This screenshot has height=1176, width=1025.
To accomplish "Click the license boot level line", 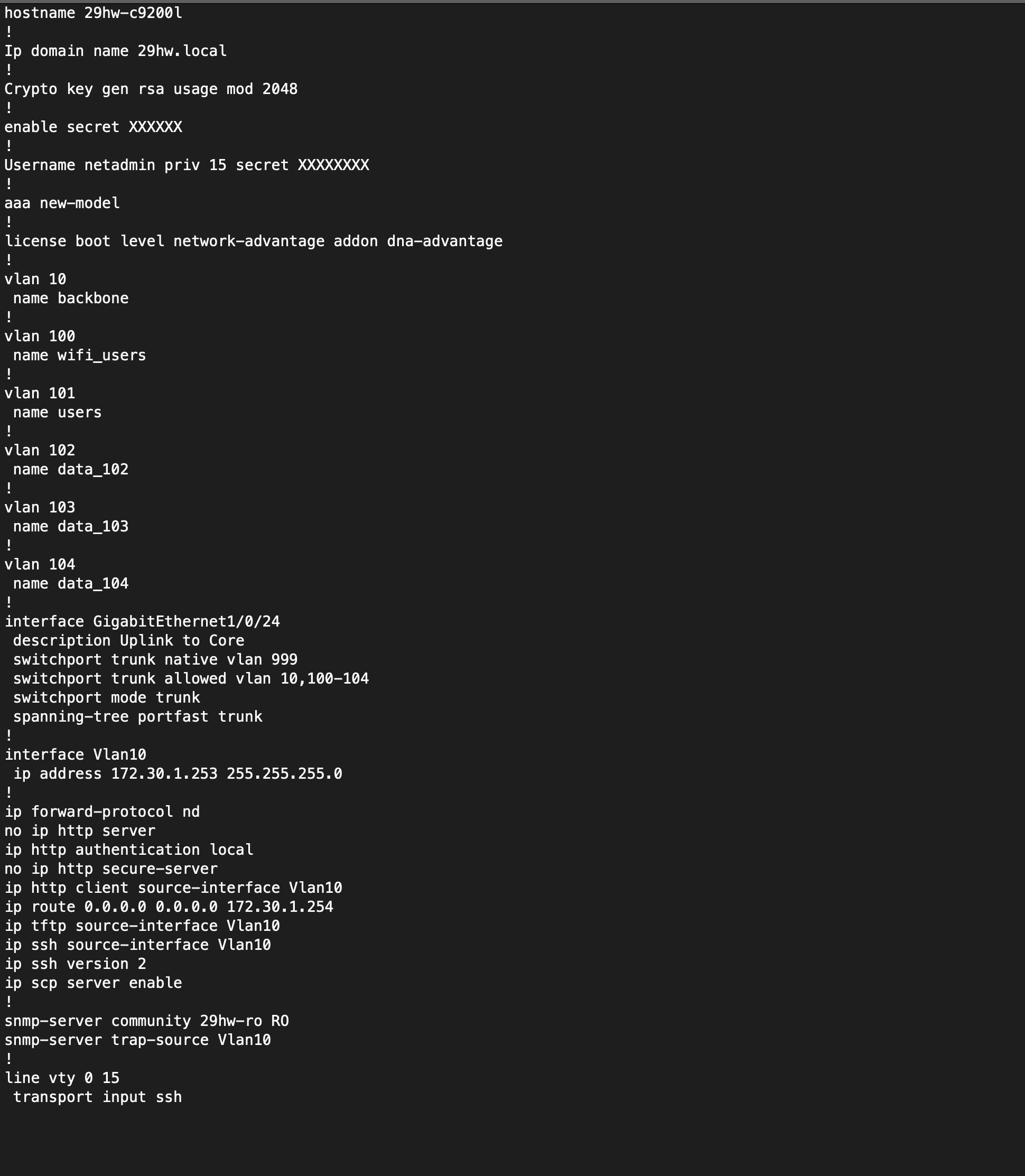I will click(x=254, y=241).
